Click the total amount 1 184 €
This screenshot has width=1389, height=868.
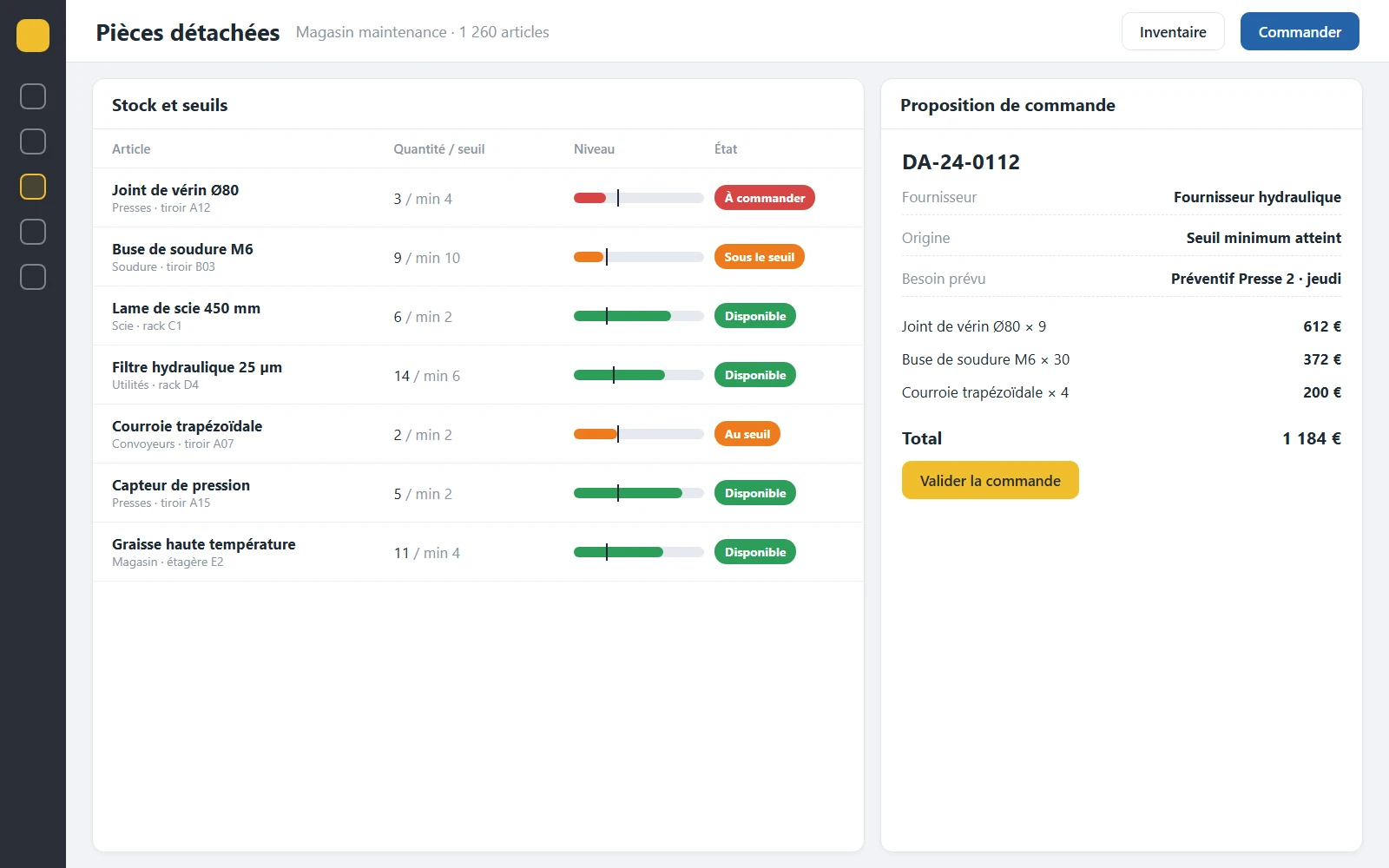pos(1312,438)
